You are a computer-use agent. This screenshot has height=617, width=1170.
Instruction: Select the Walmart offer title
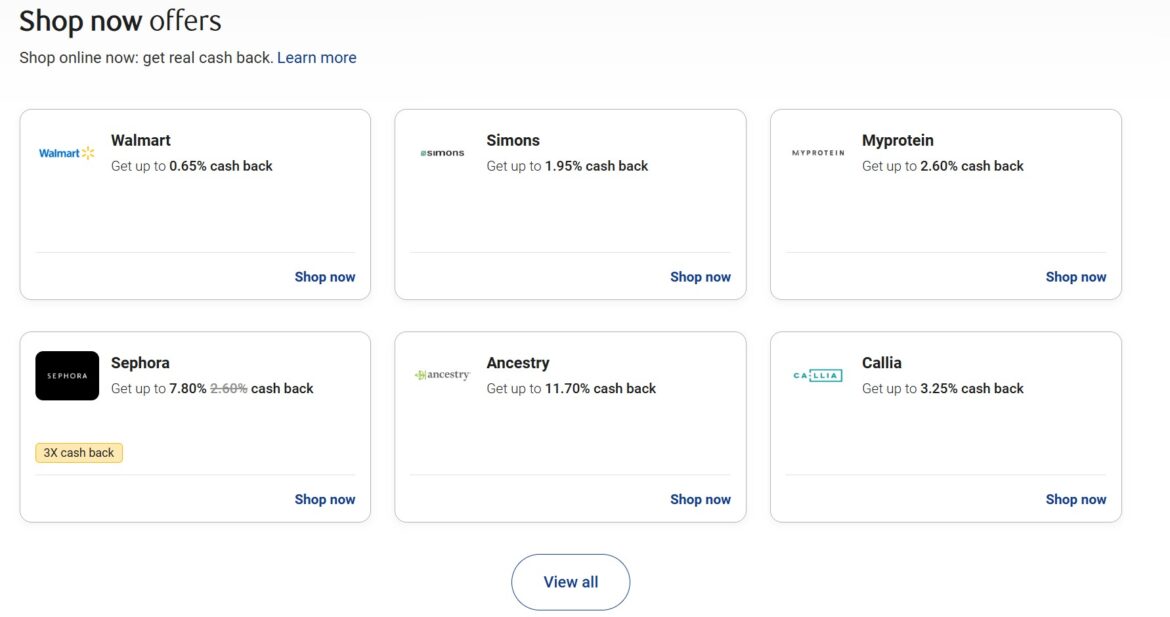point(141,140)
